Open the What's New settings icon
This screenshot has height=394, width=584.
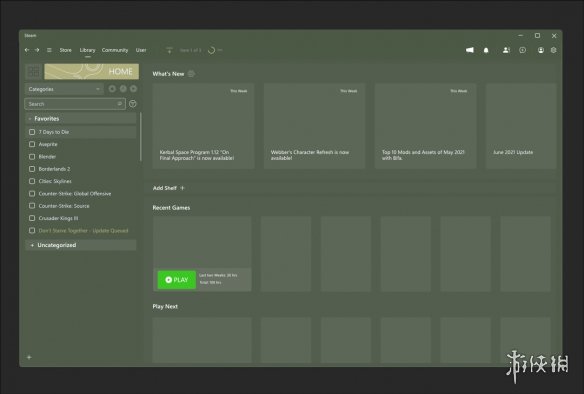click(191, 74)
